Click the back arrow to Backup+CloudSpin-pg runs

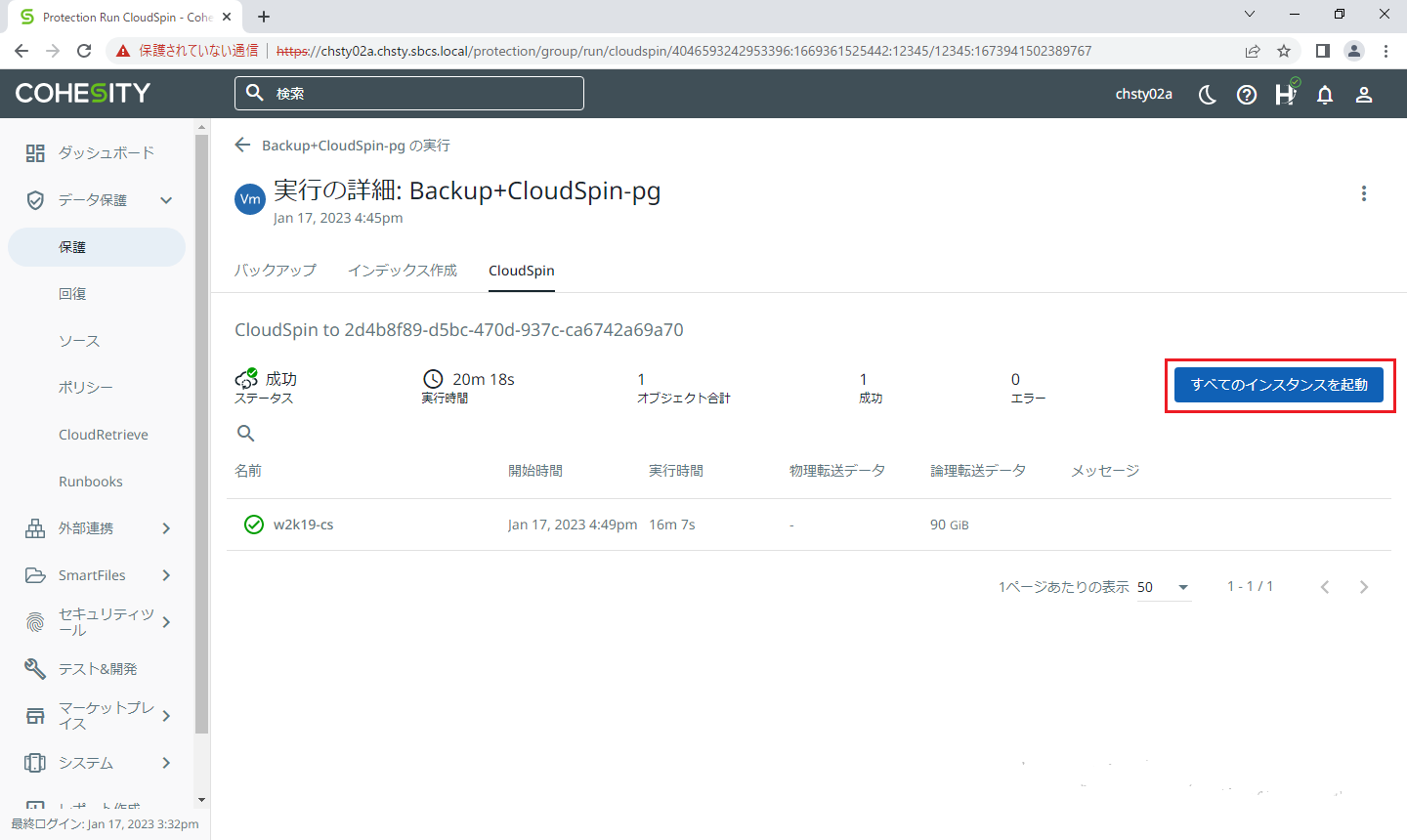pyautogui.click(x=243, y=146)
